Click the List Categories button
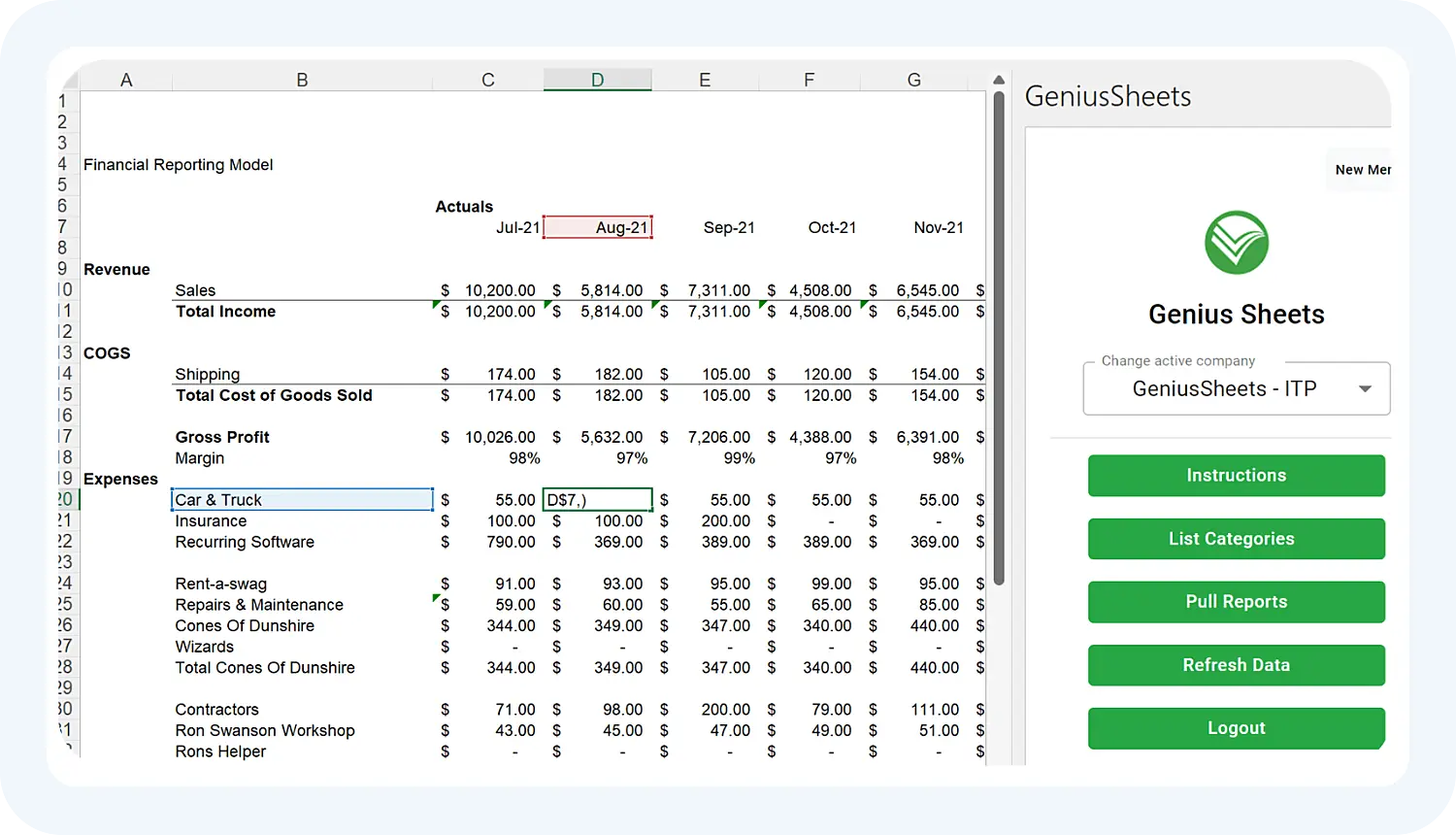 (1237, 539)
